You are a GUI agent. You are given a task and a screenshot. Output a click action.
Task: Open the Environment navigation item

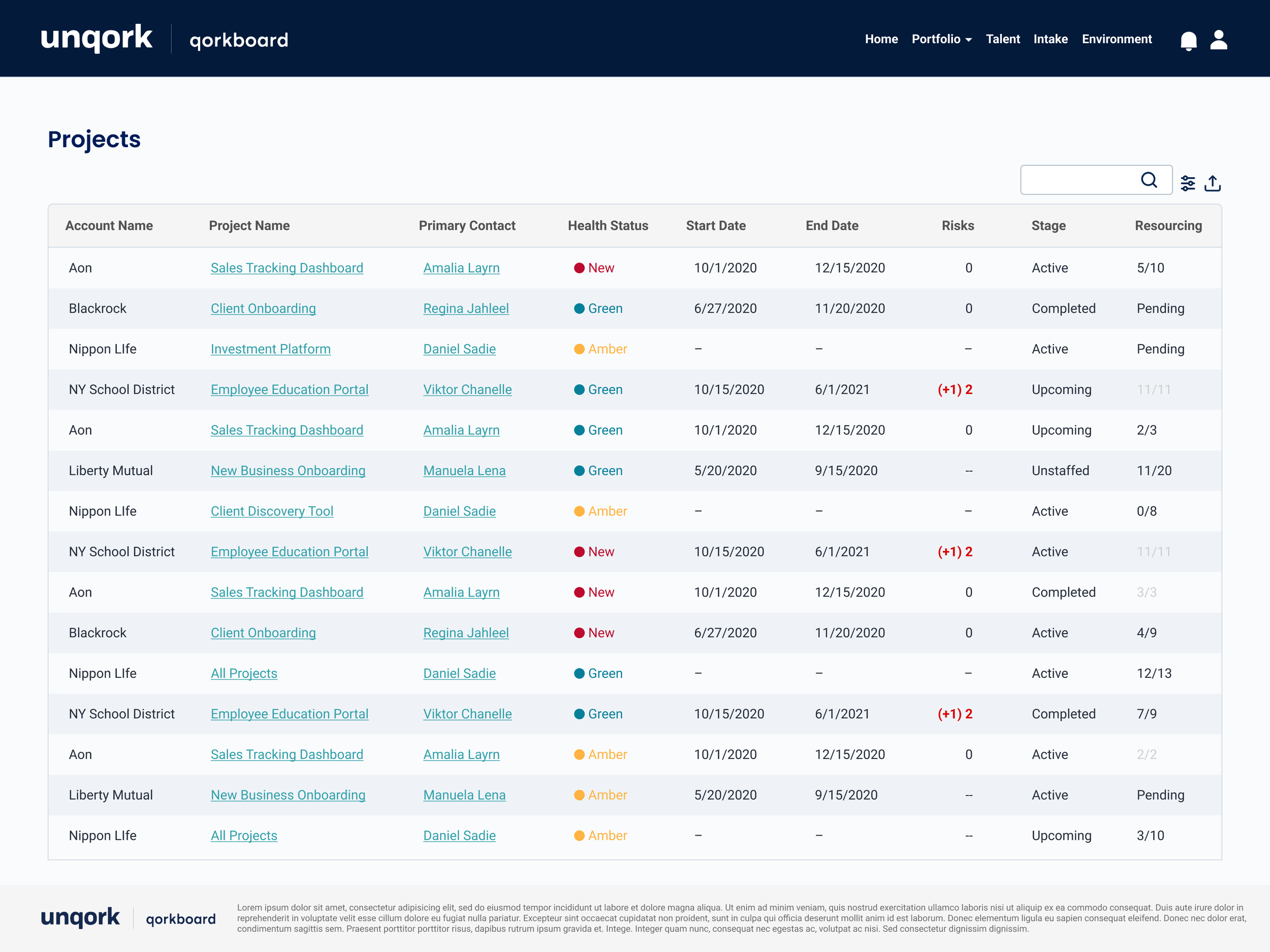[x=1116, y=39]
